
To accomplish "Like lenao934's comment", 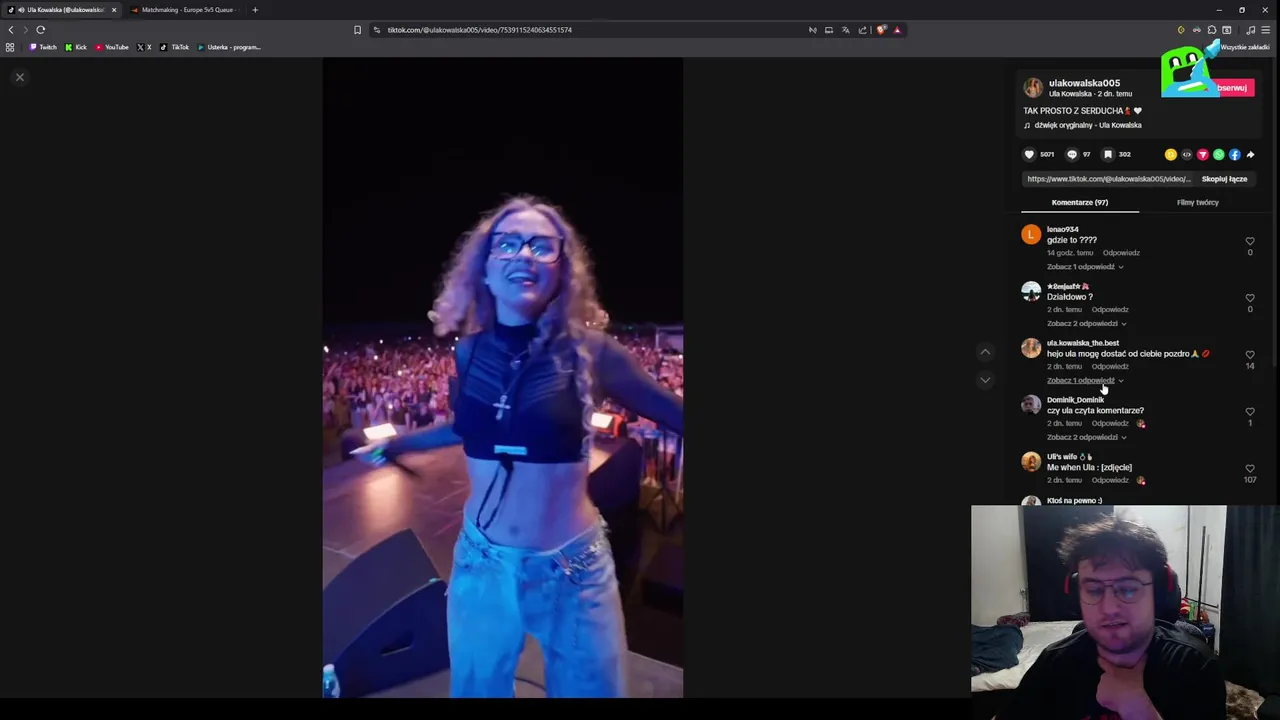I will (1250, 241).
